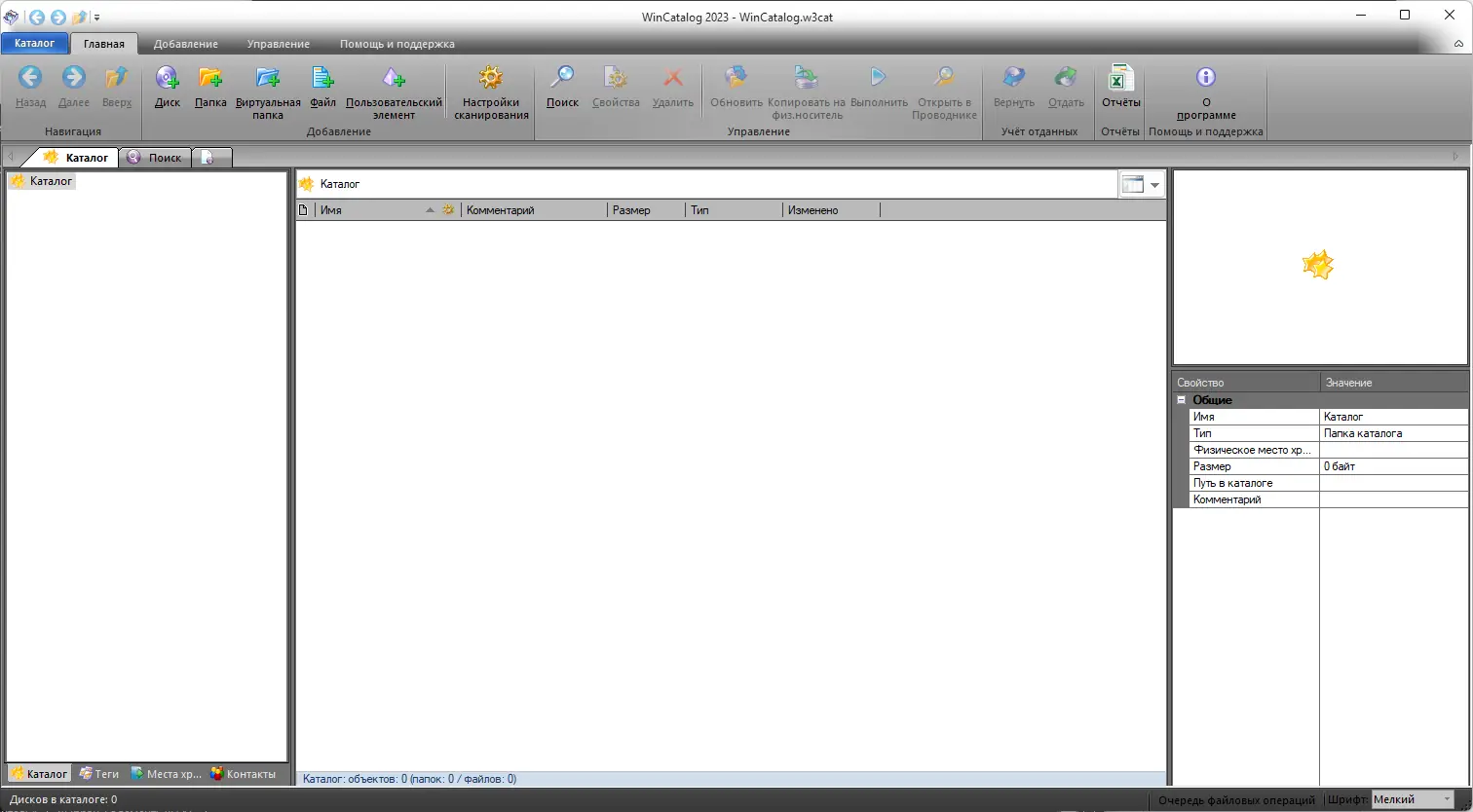
Task: Click the Значение column header in properties
Action: click(x=1394, y=383)
